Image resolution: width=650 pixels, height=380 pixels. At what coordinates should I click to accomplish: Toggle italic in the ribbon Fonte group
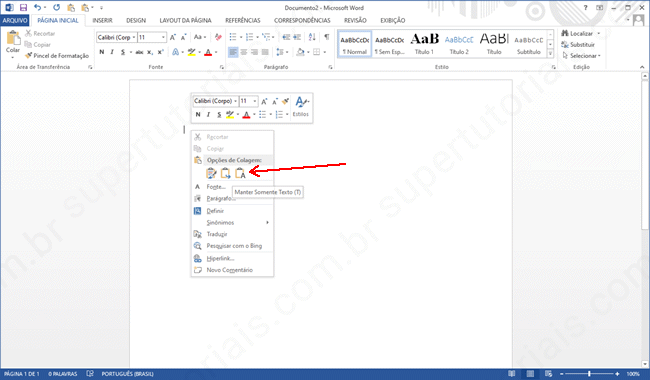112,52
